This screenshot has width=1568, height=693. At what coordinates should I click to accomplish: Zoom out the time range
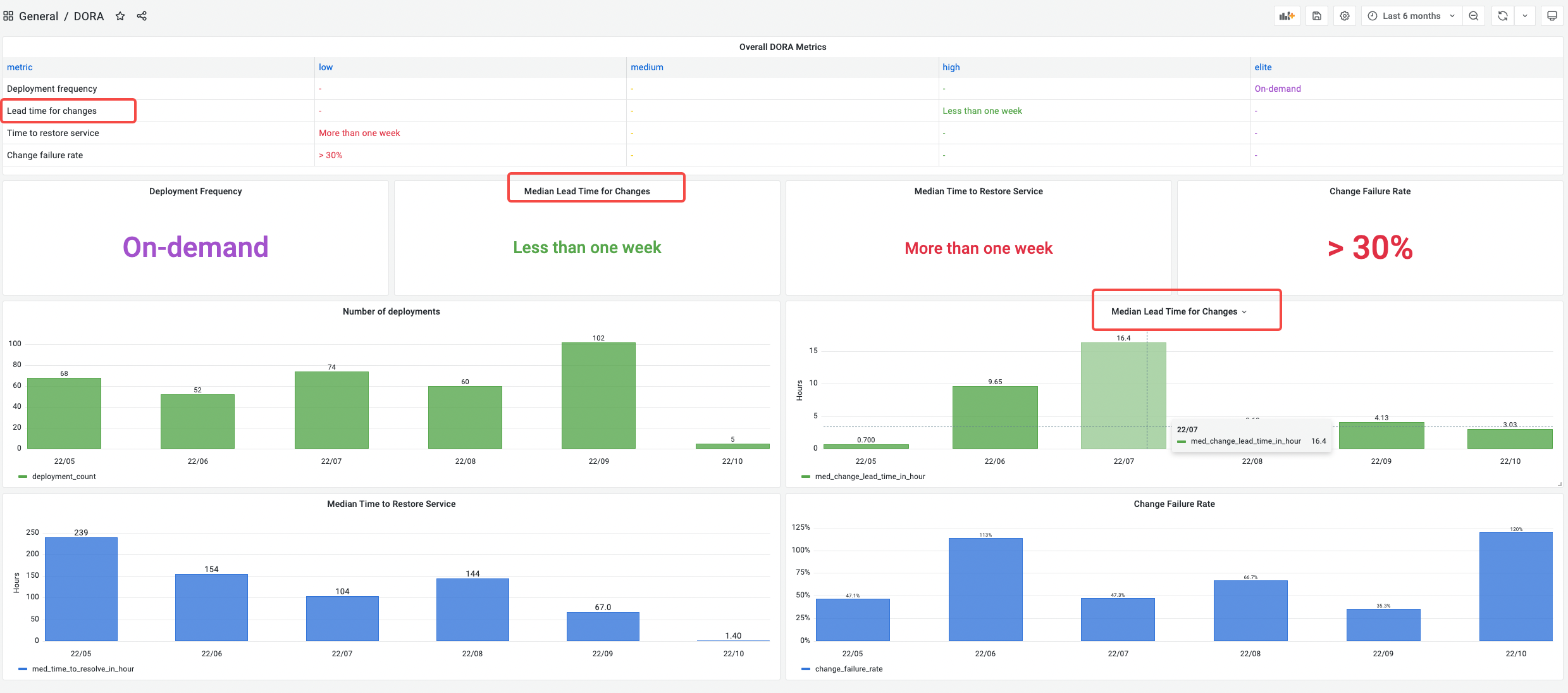(x=1474, y=16)
